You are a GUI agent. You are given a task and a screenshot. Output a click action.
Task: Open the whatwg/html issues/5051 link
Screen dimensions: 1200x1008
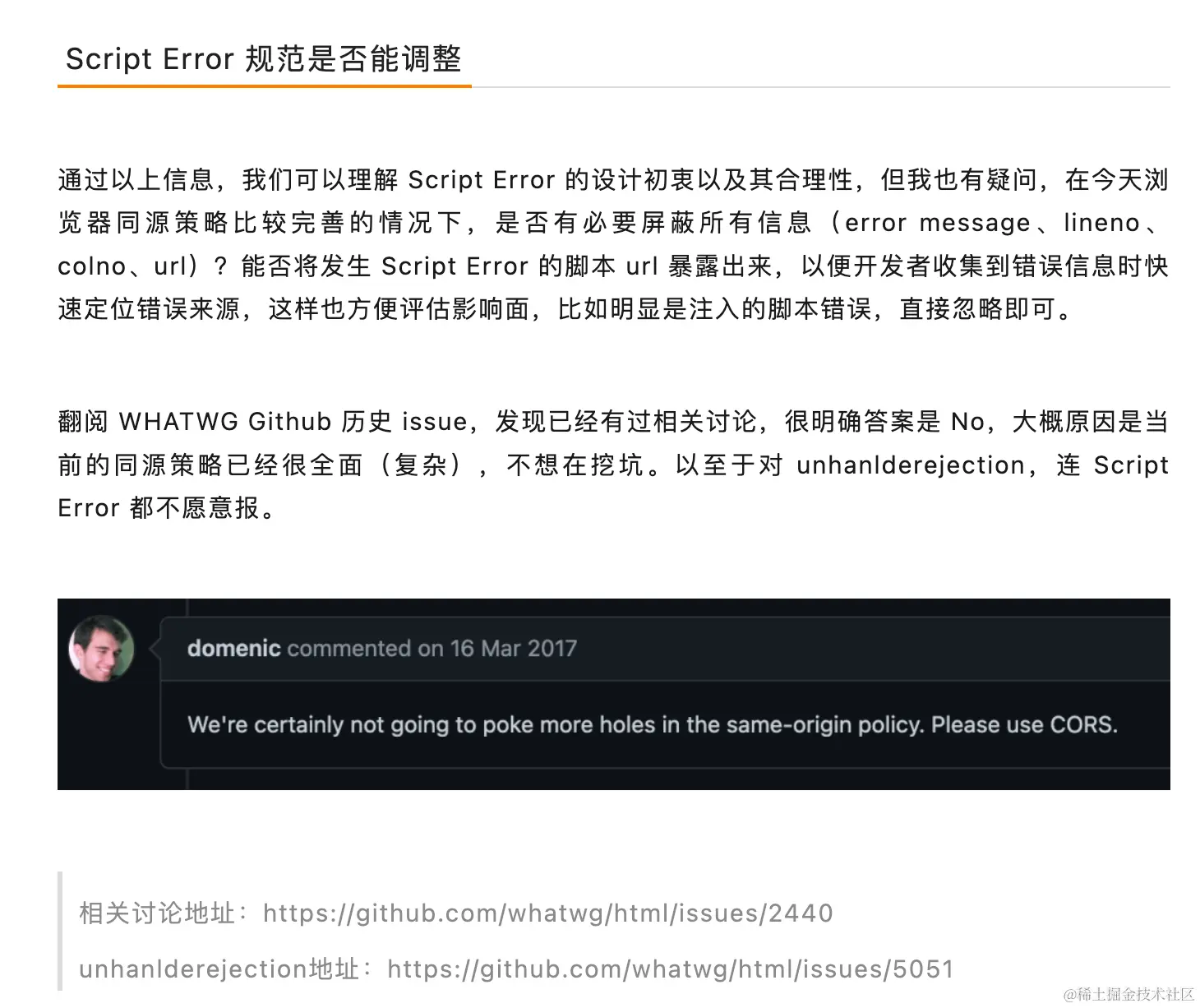point(671,969)
